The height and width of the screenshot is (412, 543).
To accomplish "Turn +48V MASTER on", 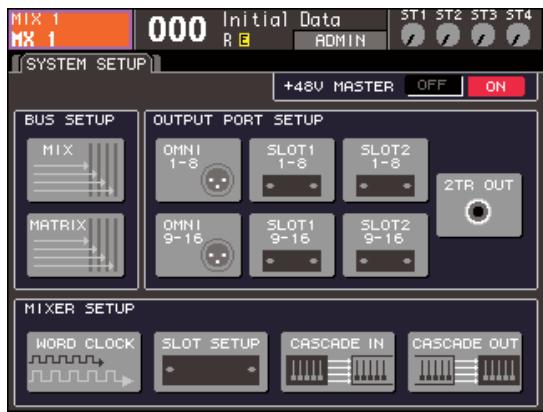I will coord(496,86).
